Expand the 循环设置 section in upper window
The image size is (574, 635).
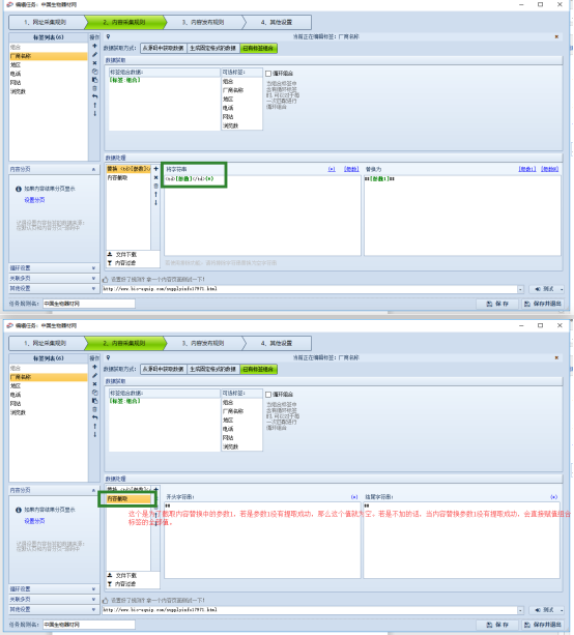click(53, 268)
